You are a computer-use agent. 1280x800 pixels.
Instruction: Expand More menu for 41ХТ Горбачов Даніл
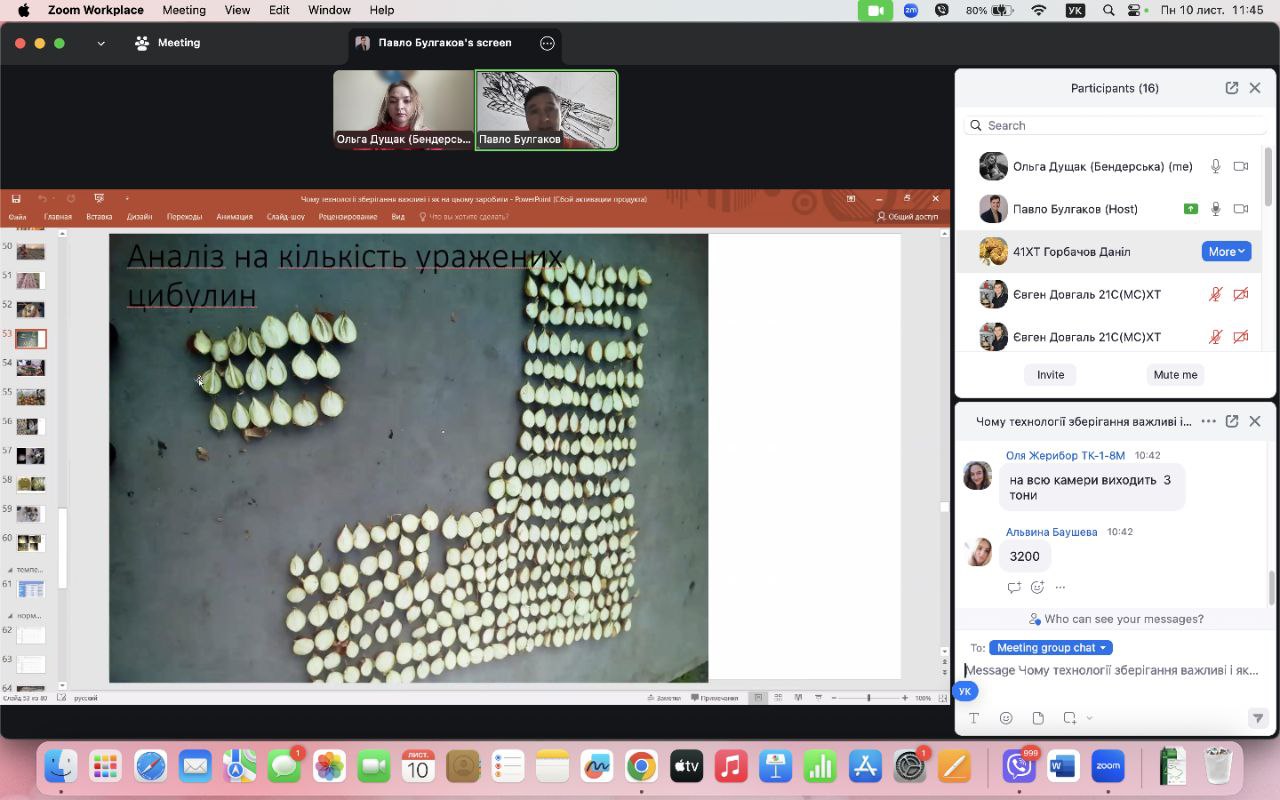(x=1226, y=252)
